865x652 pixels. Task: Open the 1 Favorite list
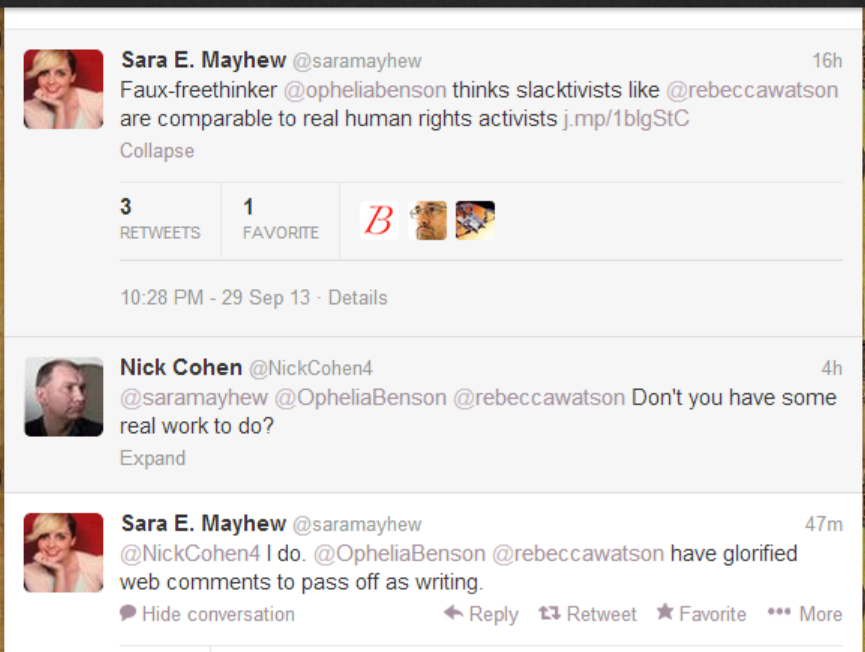coord(281,220)
